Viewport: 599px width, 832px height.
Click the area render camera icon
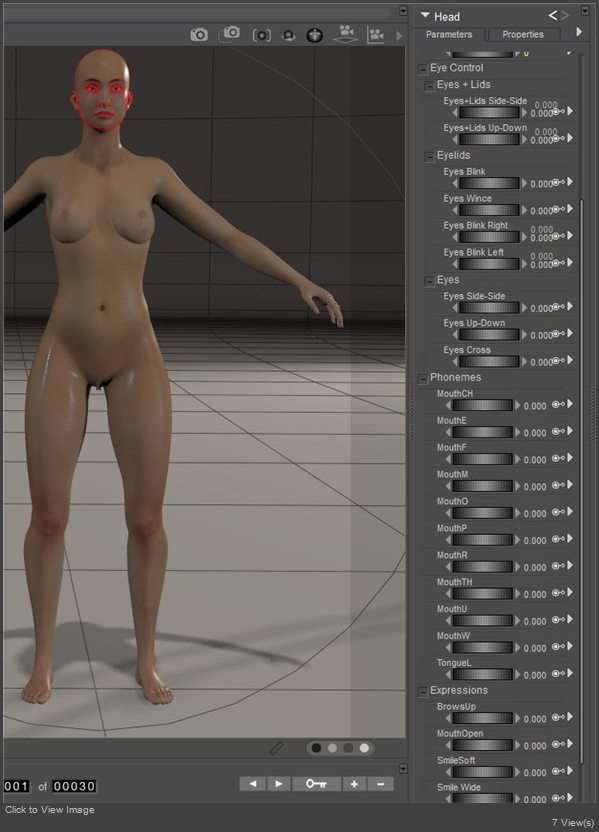coord(230,34)
